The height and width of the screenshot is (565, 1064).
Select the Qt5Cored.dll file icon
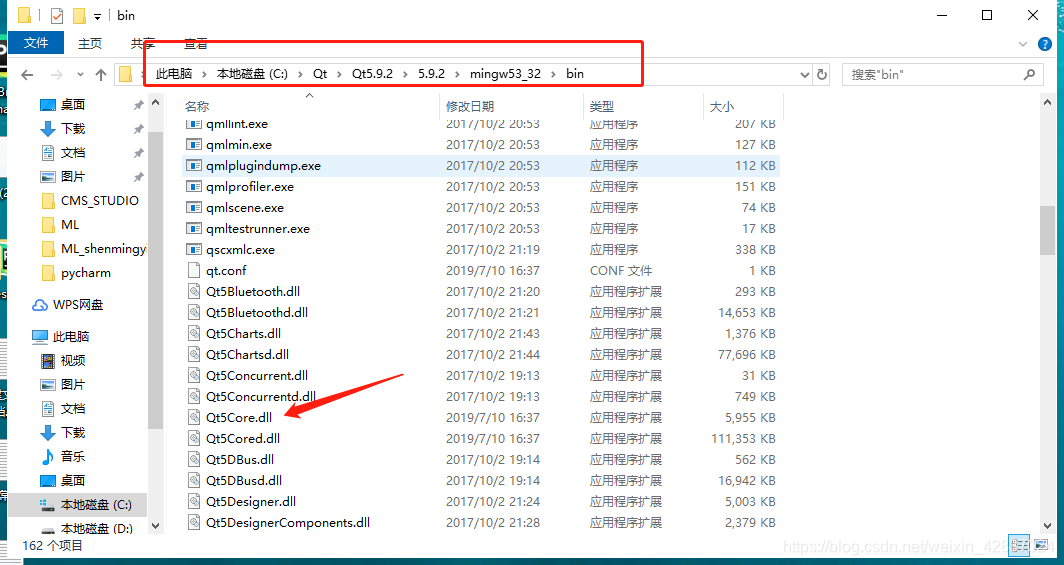tap(194, 439)
